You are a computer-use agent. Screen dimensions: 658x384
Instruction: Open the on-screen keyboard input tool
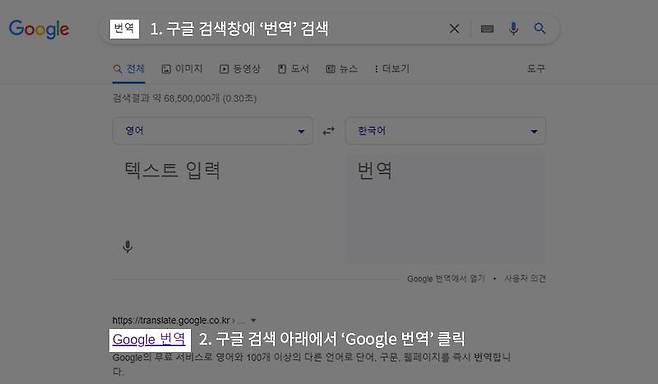click(487, 29)
